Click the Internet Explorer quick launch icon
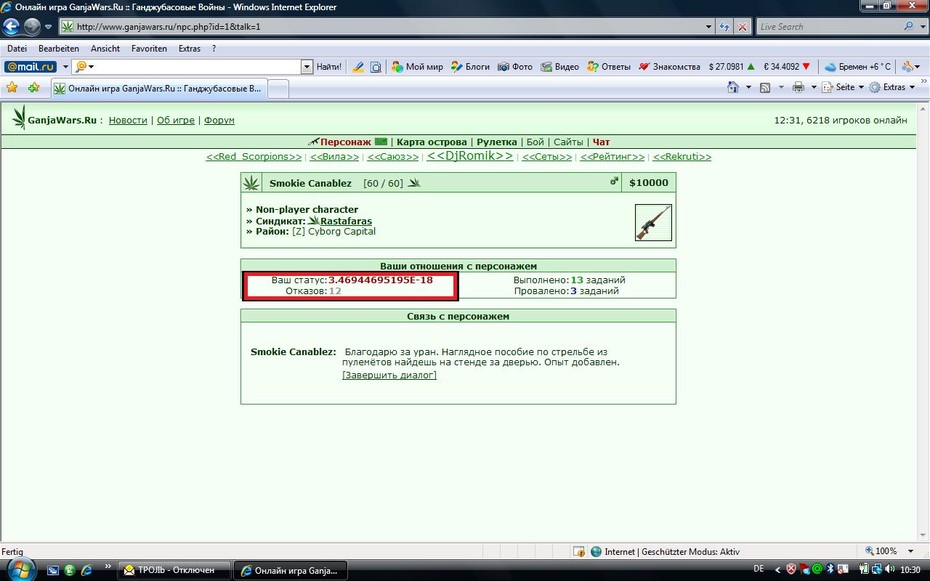The width and height of the screenshot is (930, 581). click(87, 570)
